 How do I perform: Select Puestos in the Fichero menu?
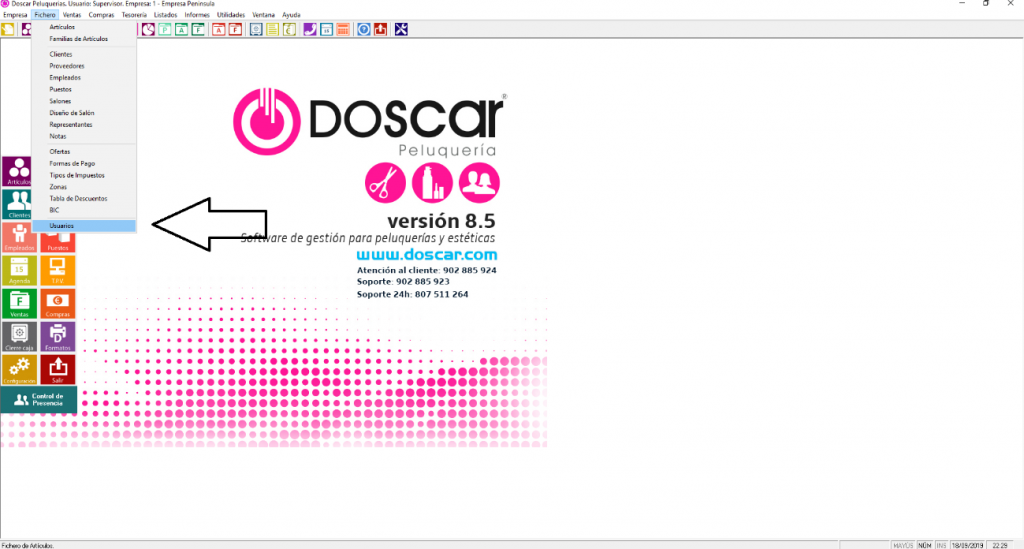coord(84,89)
